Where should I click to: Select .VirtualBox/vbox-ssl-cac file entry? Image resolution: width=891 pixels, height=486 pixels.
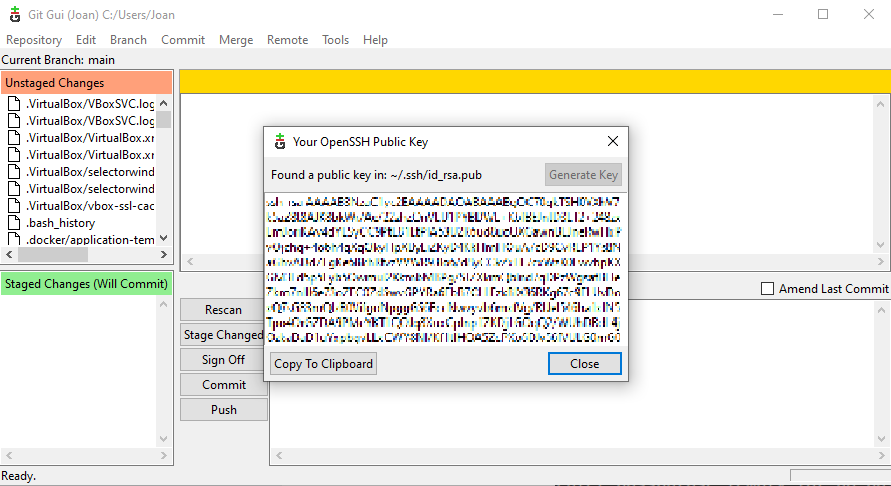point(90,206)
